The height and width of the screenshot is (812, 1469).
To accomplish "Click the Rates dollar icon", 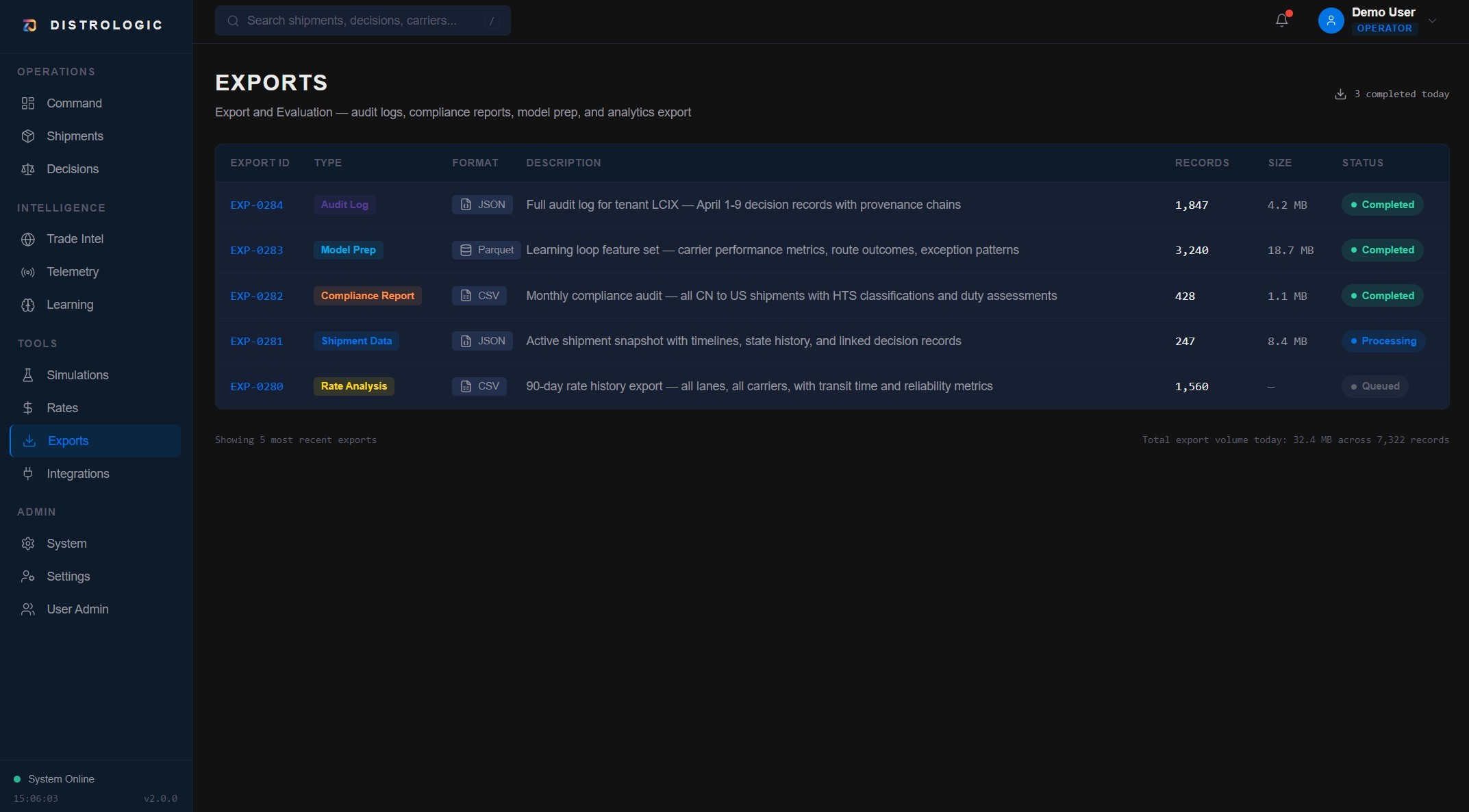I will coord(28,408).
